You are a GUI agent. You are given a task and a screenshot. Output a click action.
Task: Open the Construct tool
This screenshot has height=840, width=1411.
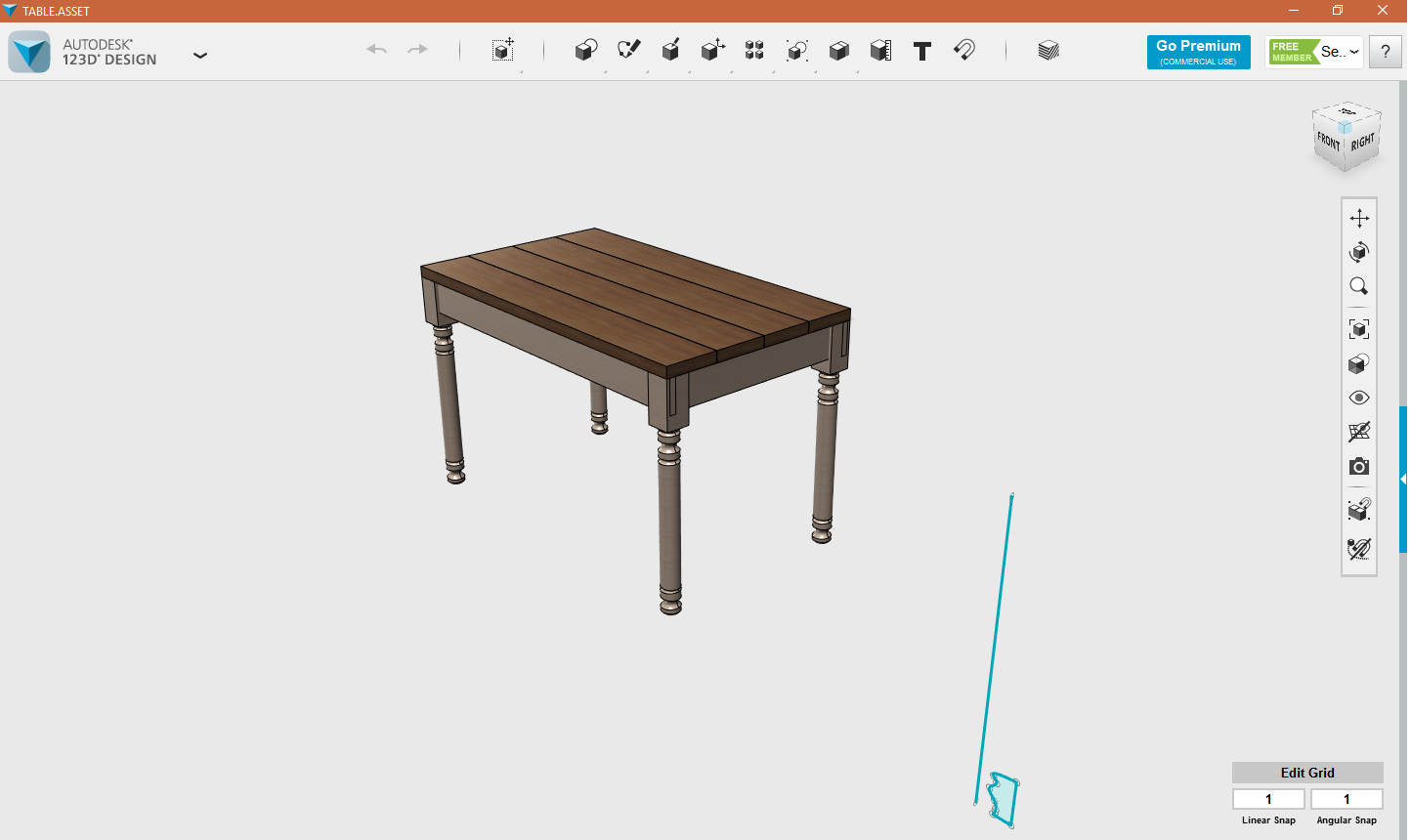[x=670, y=51]
